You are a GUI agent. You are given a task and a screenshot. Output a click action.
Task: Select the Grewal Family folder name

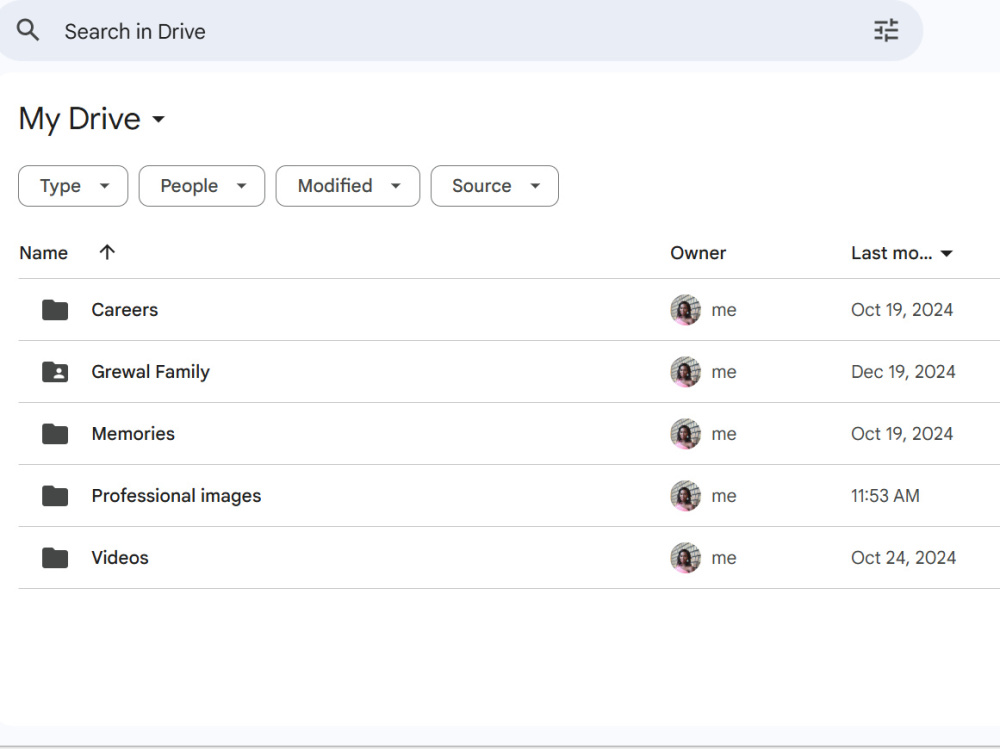point(151,371)
